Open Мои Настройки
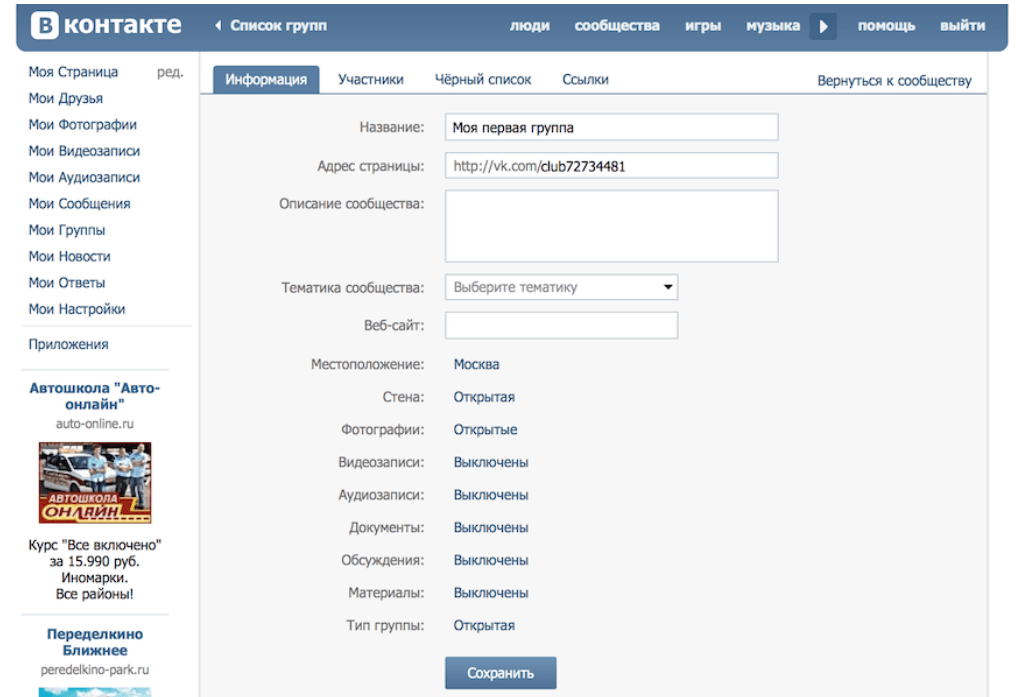Viewport: 1017px width, 697px height. pos(77,309)
